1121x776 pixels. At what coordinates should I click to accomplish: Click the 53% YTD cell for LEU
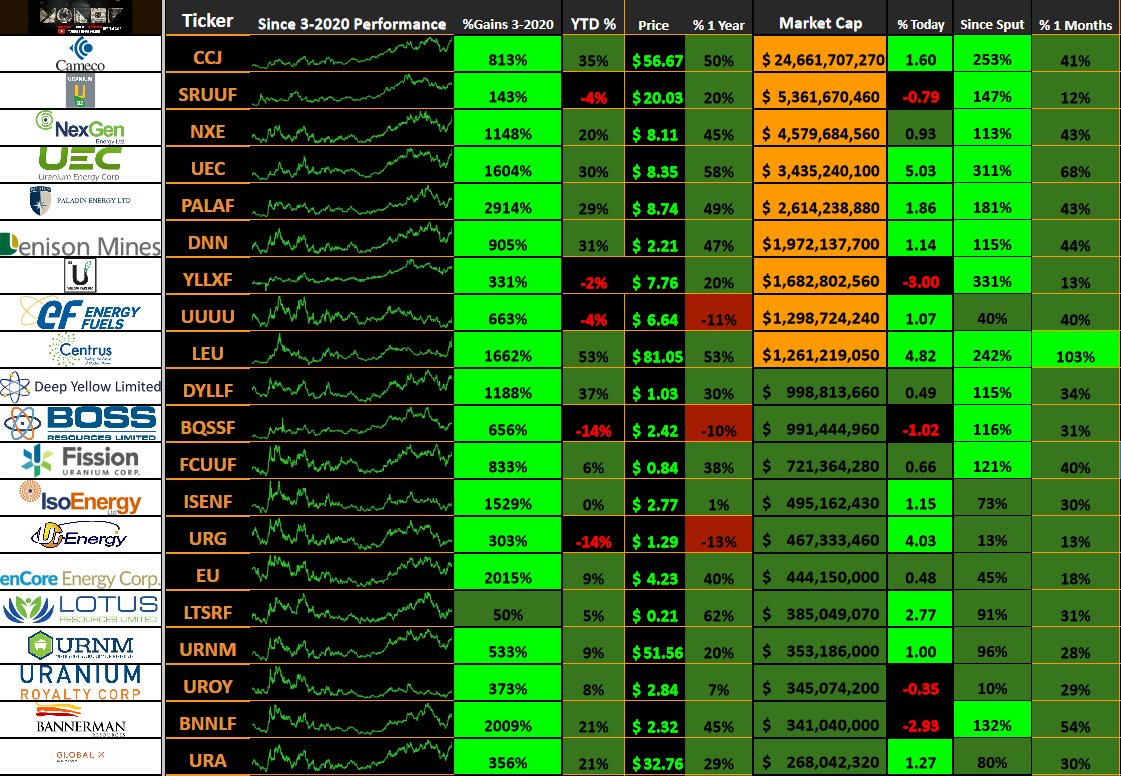[593, 351]
